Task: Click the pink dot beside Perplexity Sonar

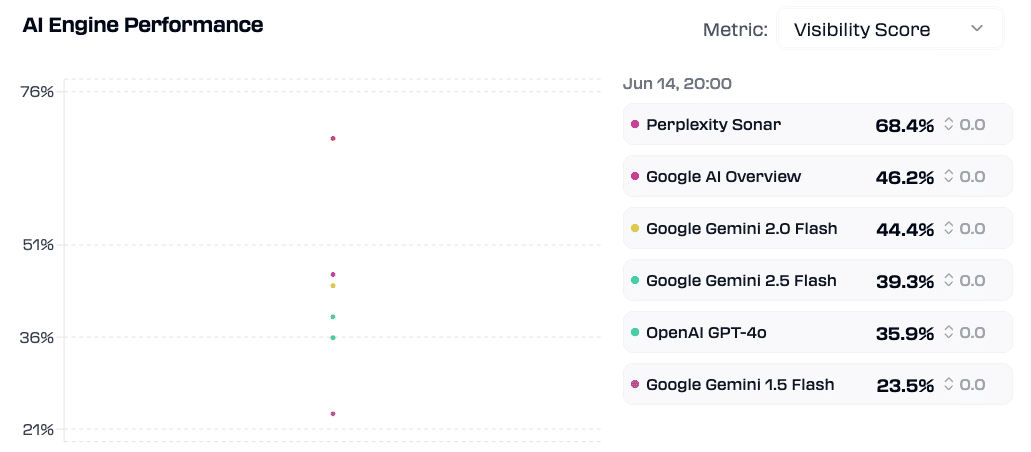Action: 635,124
